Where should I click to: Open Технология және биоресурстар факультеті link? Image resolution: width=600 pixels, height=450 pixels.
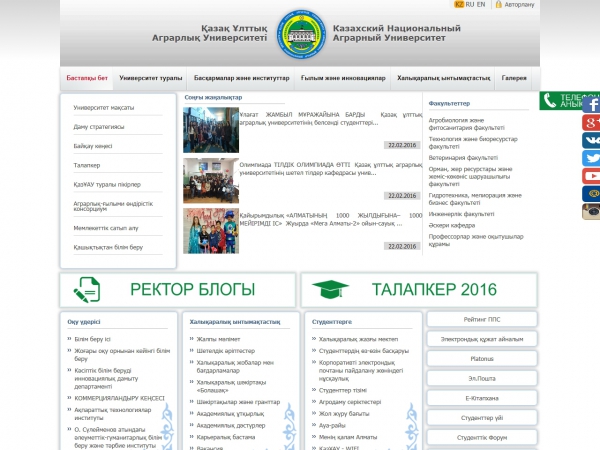point(473,143)
